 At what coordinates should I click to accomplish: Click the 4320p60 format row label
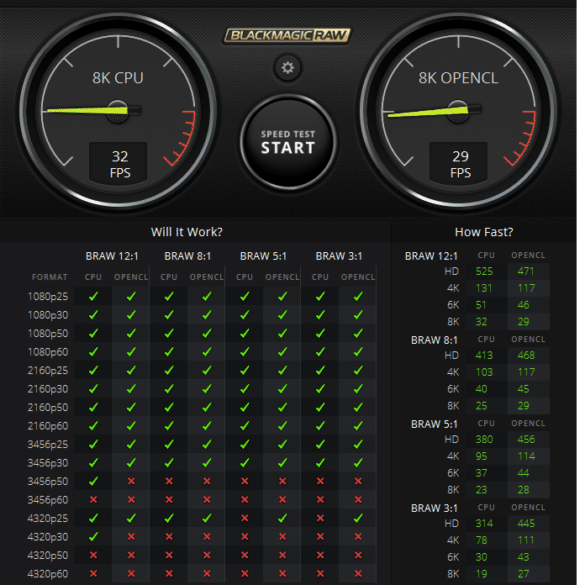click(x=48, y=574)
